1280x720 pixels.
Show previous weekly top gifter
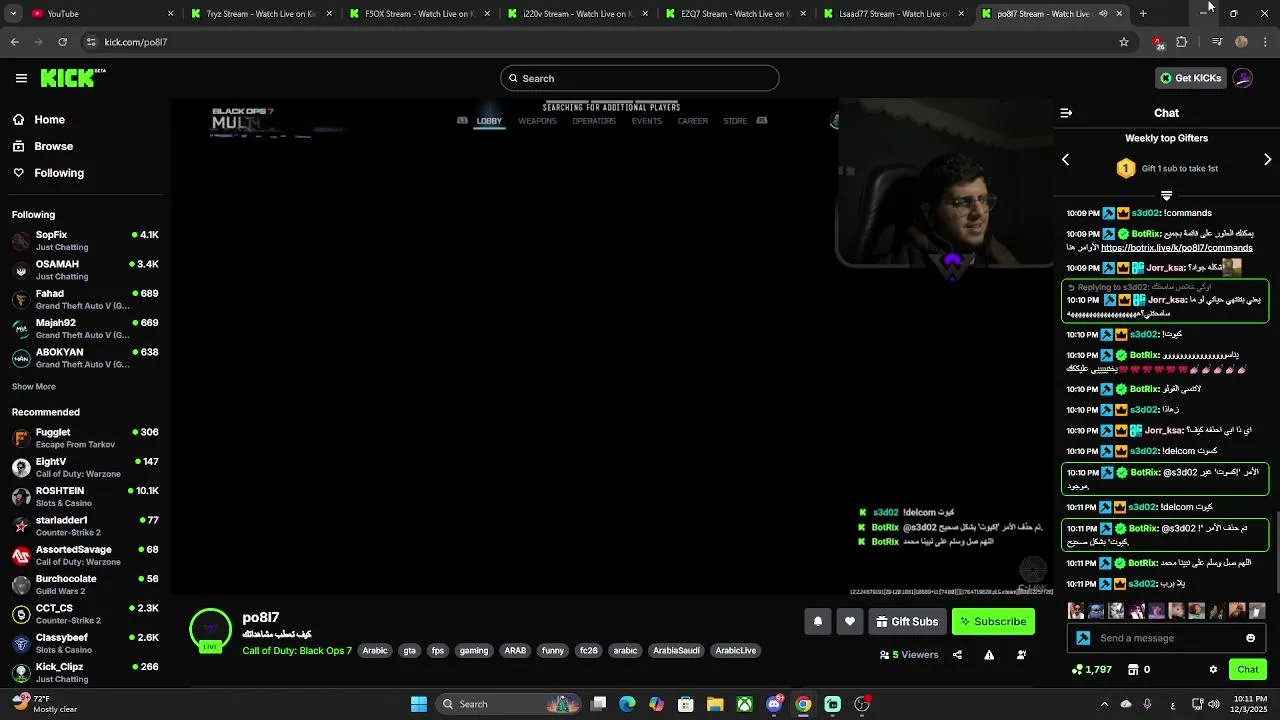1065,160
